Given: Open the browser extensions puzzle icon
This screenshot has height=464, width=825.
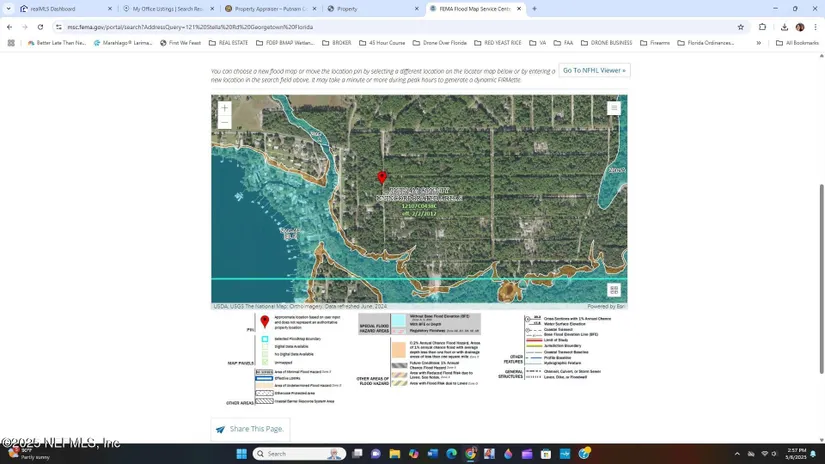Looking at the screenshot, I should (x=762, y=27).
